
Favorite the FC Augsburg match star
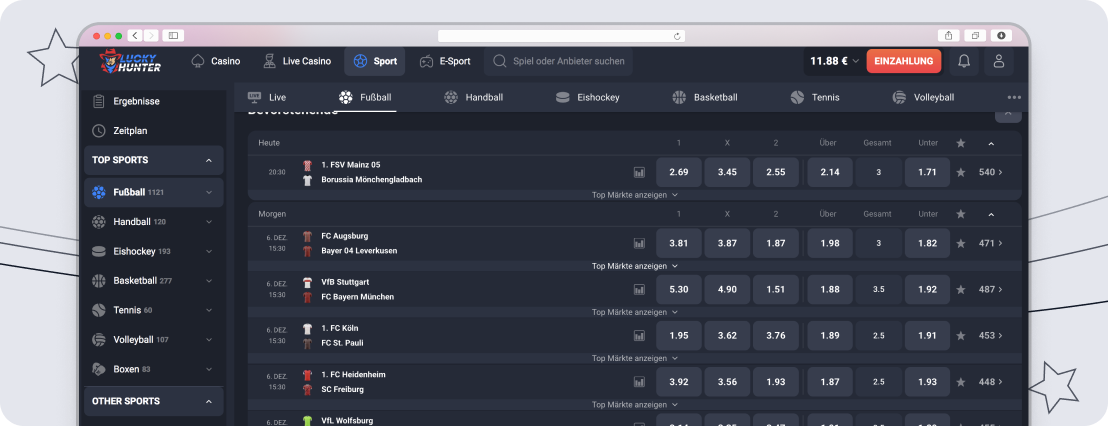coord(961,243)
